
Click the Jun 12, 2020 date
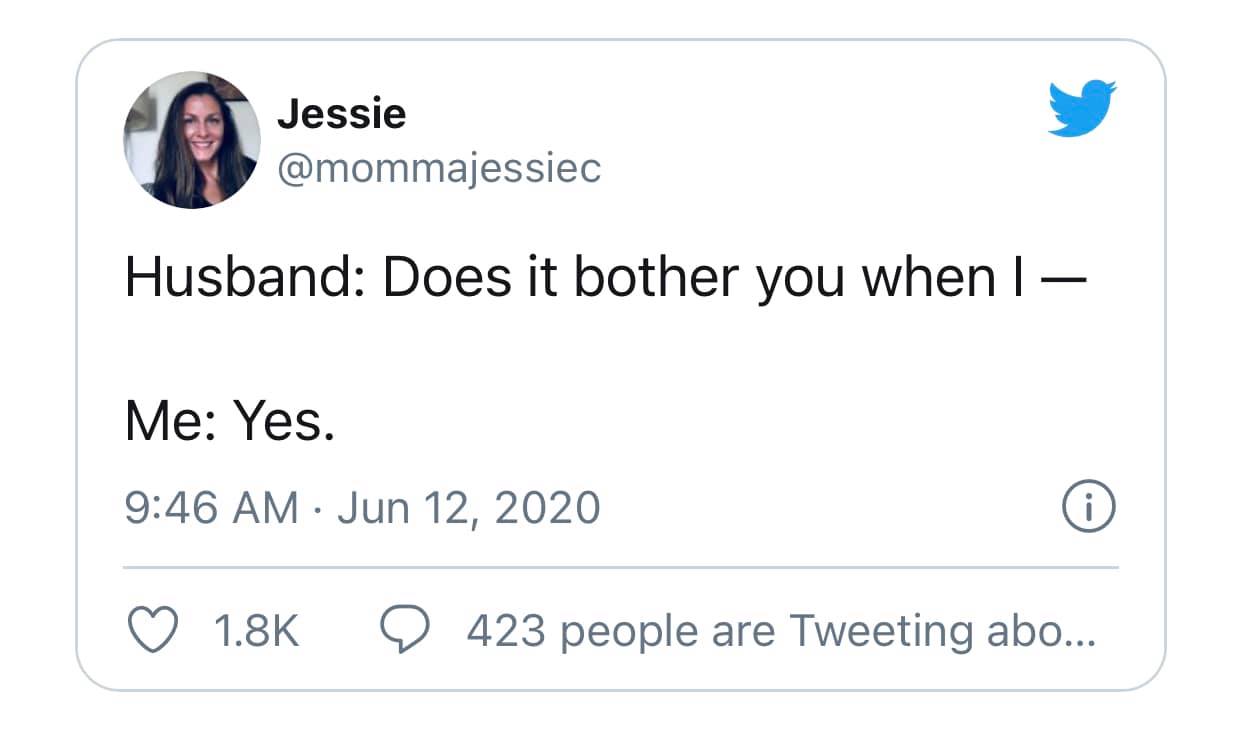[468, 507]
